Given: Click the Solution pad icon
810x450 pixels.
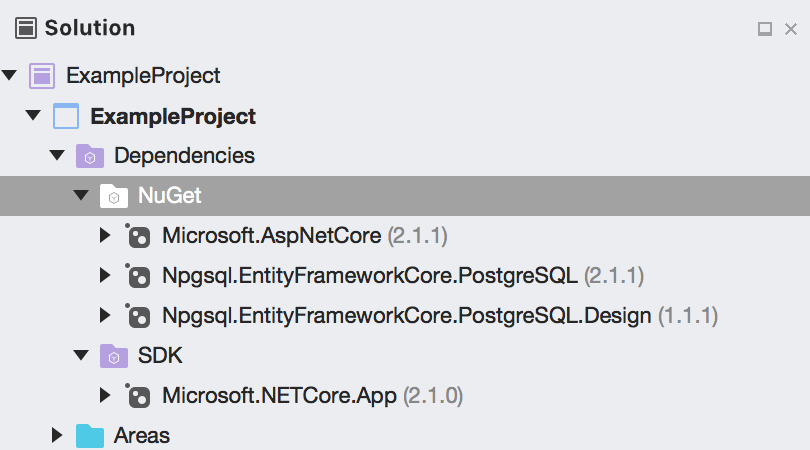Looking at the screenshot, I should (x=26, y=28).
